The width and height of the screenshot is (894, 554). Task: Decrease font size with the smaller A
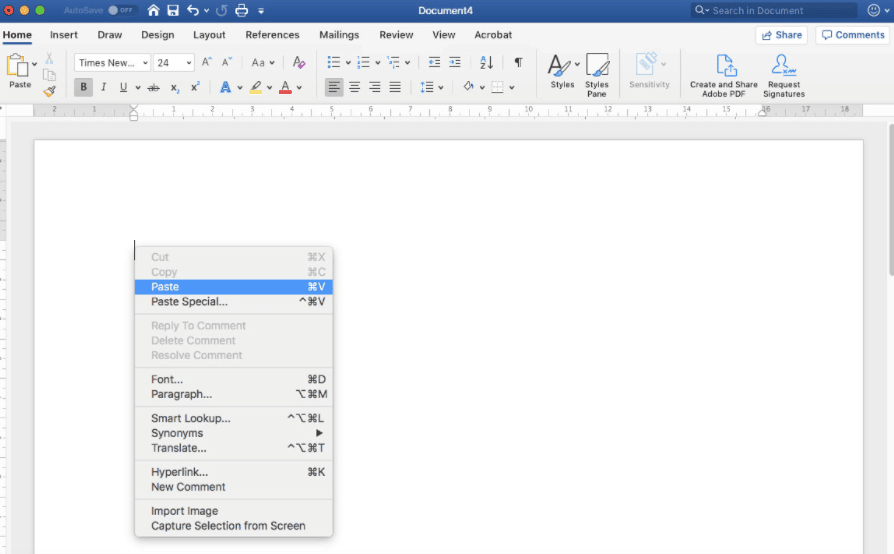pos(226,62)
